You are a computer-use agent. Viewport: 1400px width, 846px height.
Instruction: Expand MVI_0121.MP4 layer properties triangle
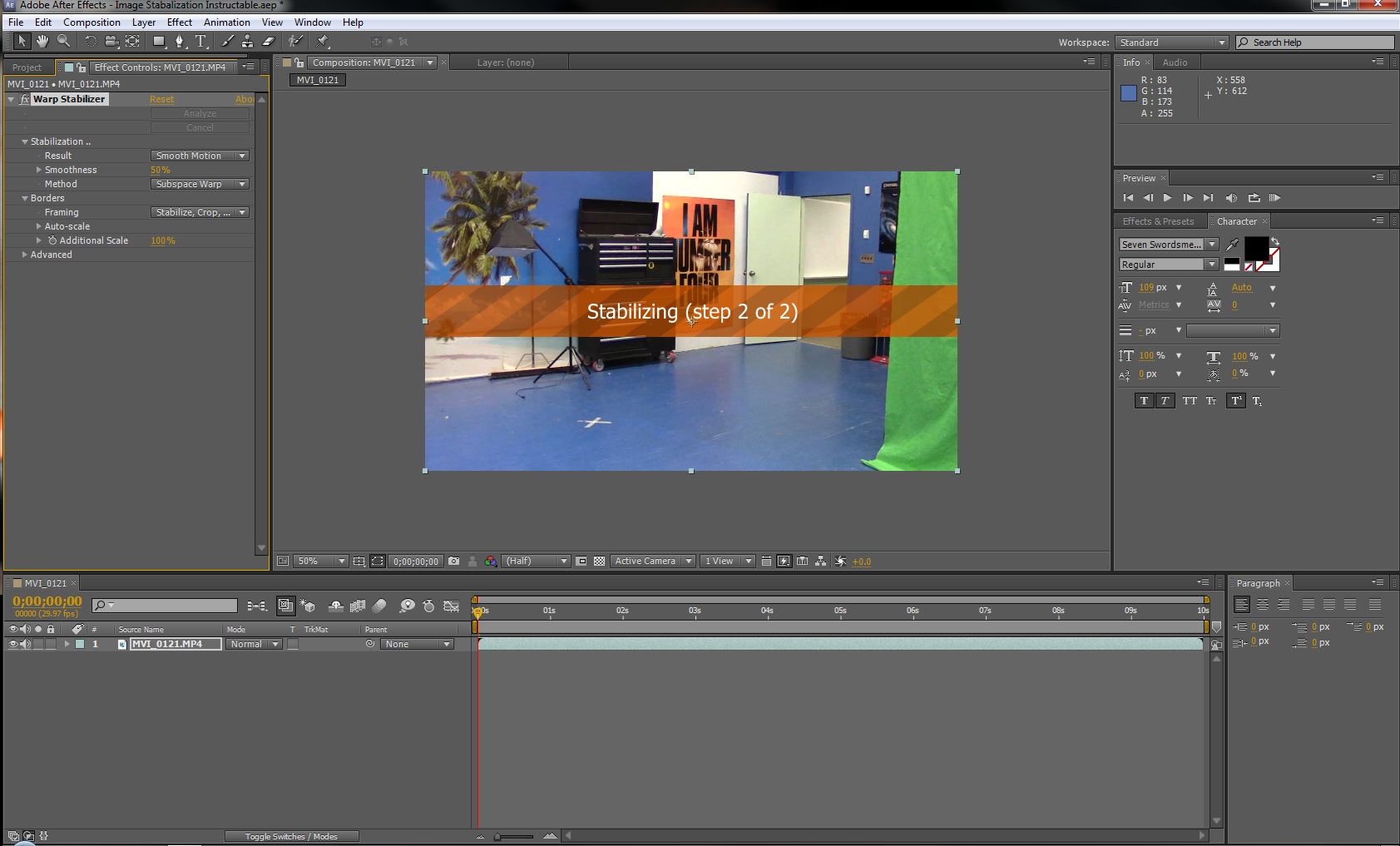[x=67, y=644]
